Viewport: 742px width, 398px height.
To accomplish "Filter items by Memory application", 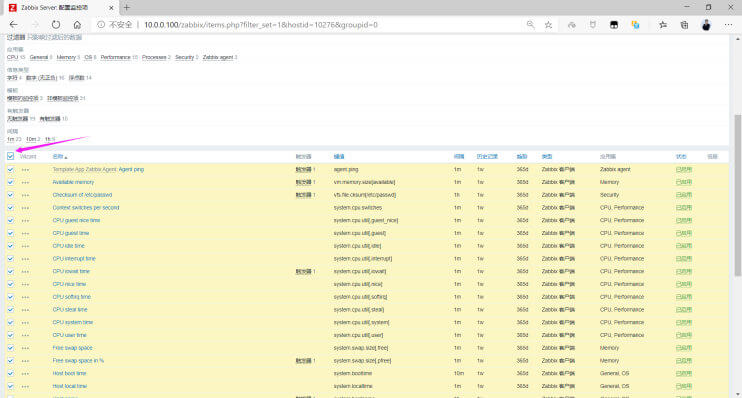I will pos(66,57).
